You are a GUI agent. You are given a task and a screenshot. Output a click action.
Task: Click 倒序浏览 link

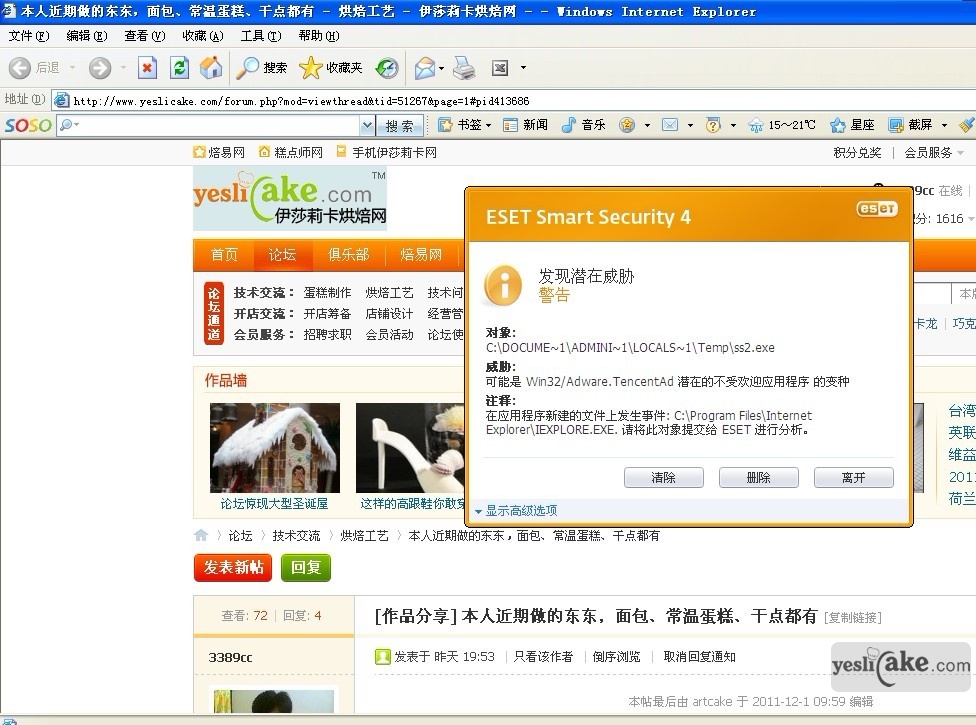tap(616, 657)
